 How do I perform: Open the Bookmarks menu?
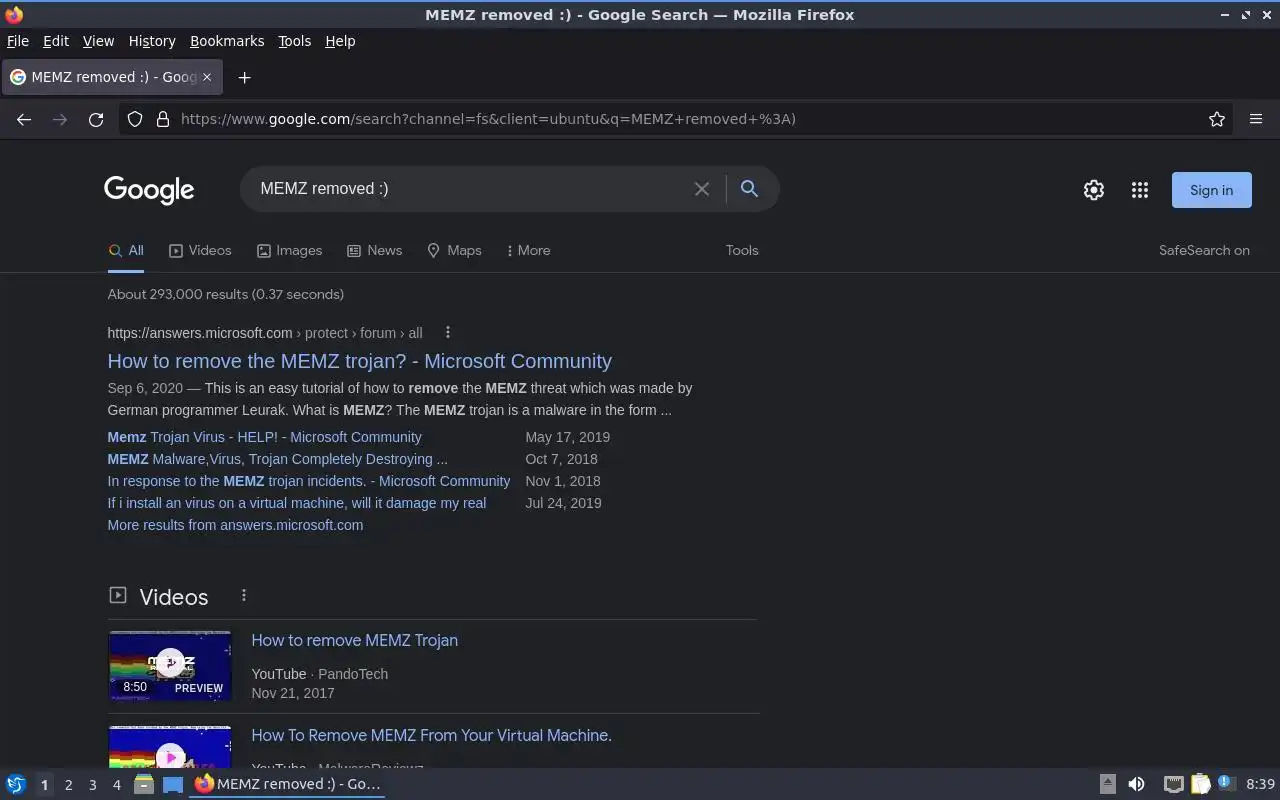click(227, 41)
